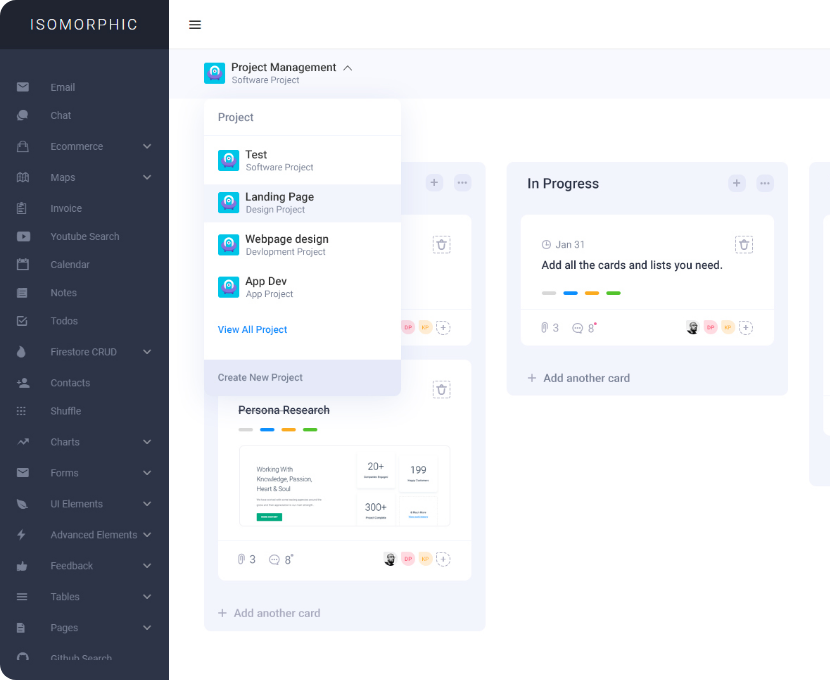The width and height of the screenshot is (830, 680).
Task: Click orange label on In Progress card
Action: pos(592,293)
